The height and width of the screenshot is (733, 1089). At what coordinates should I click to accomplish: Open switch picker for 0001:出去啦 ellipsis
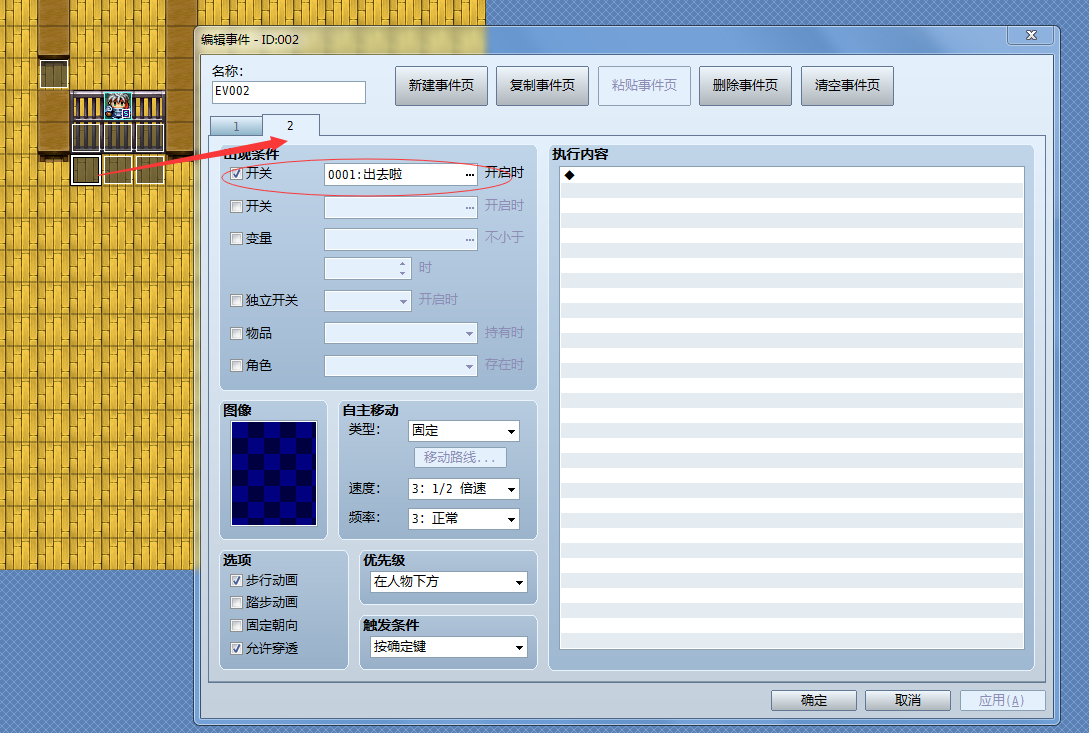point(470,174)
